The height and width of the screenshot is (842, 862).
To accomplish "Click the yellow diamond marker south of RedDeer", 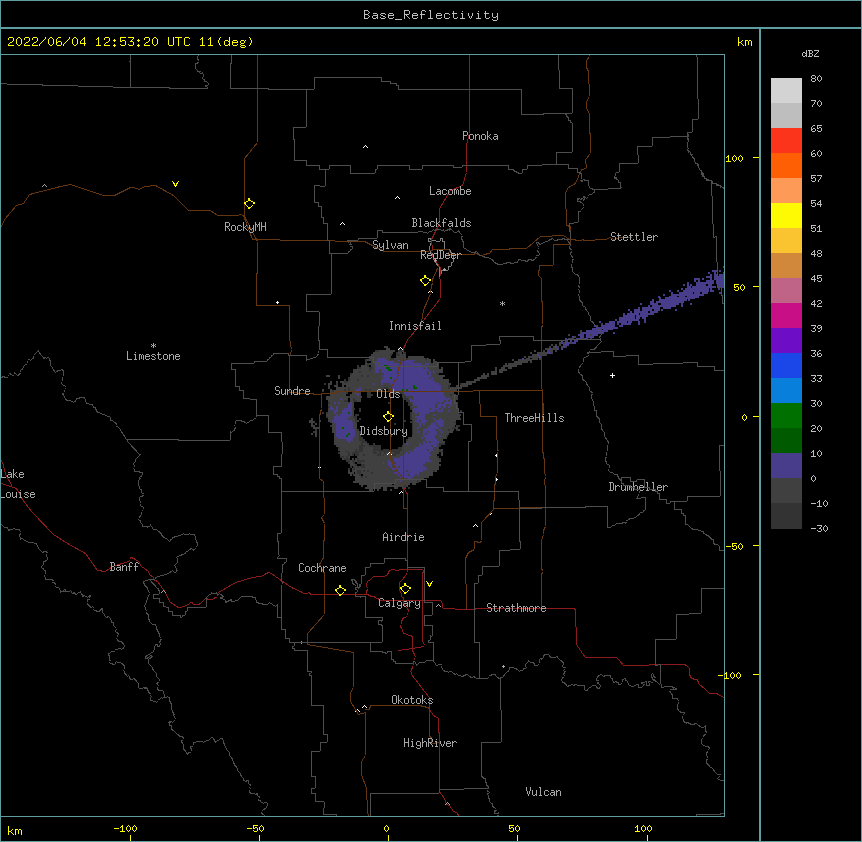I will point(426,281).
